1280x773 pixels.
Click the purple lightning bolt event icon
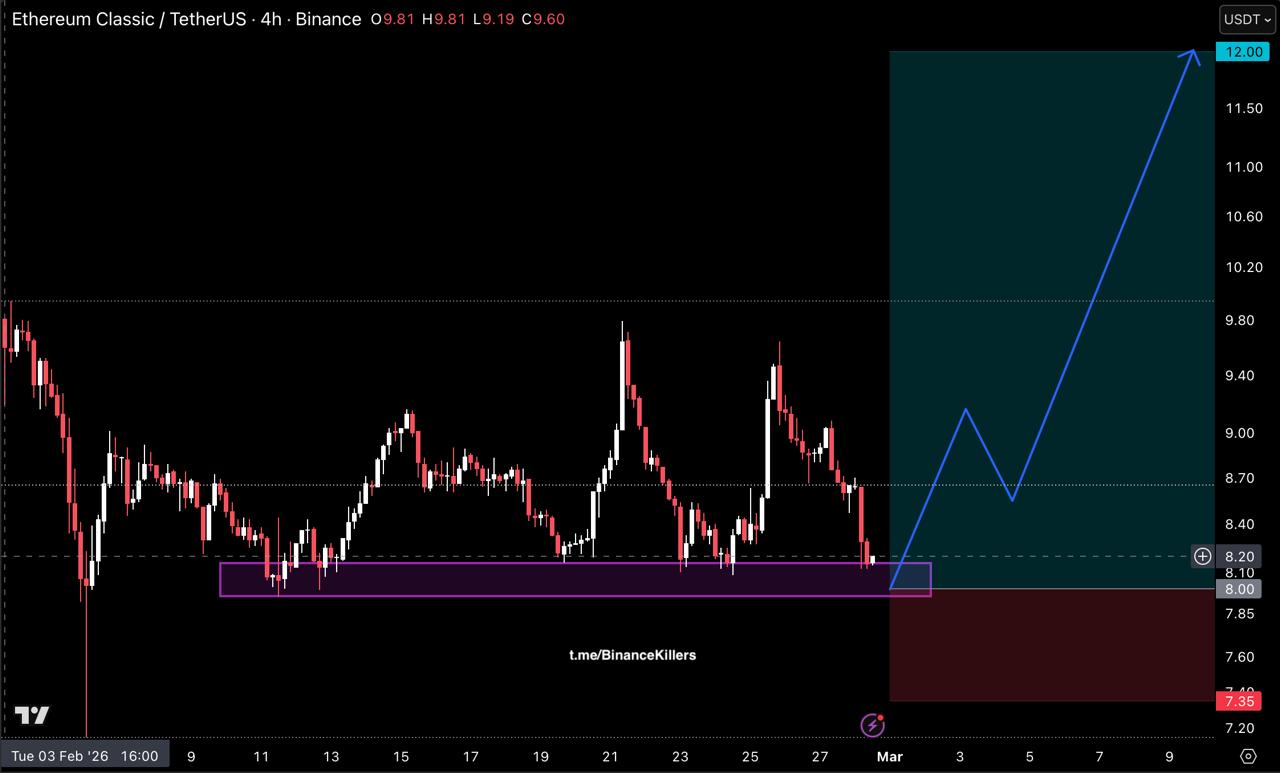[872, 724]
